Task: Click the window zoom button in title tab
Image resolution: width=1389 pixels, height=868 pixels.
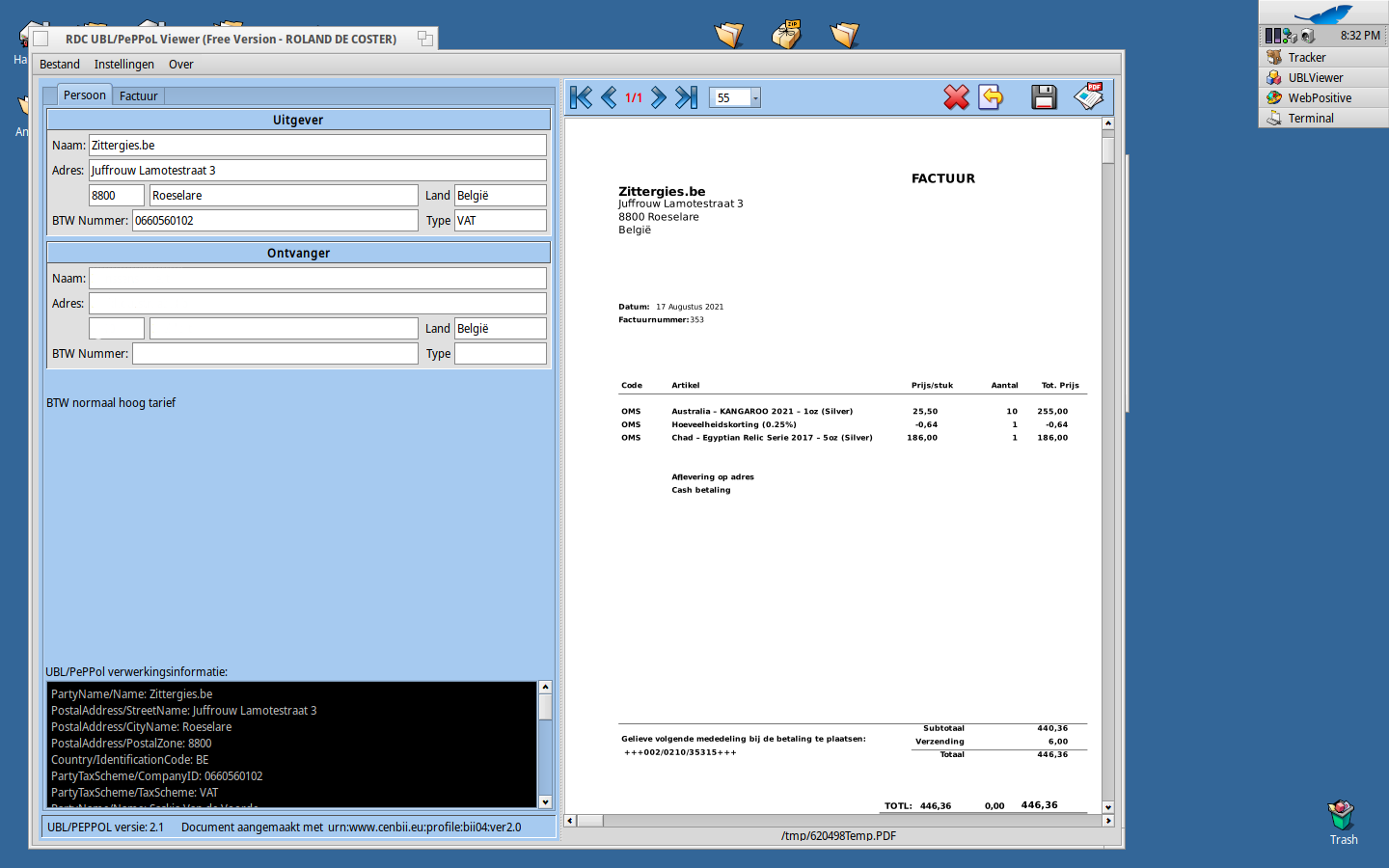Action: (425, 39)
